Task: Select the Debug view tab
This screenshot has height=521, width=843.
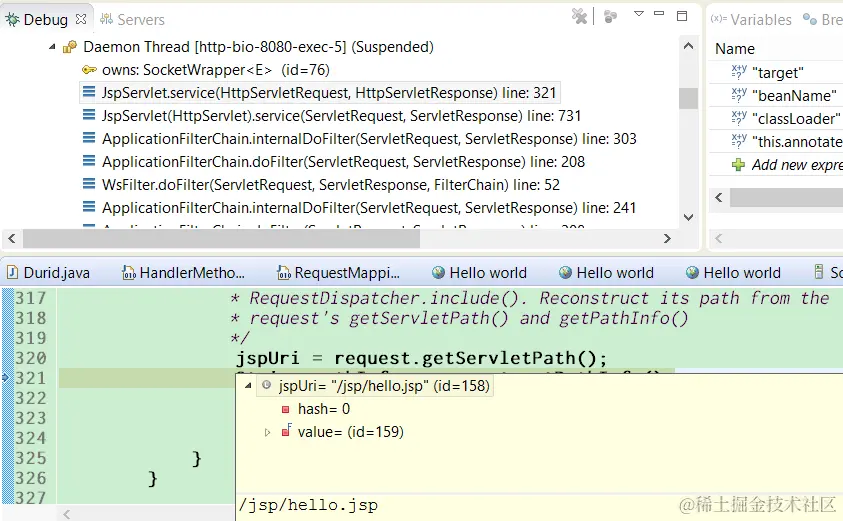Action: [x=46, y=19]
